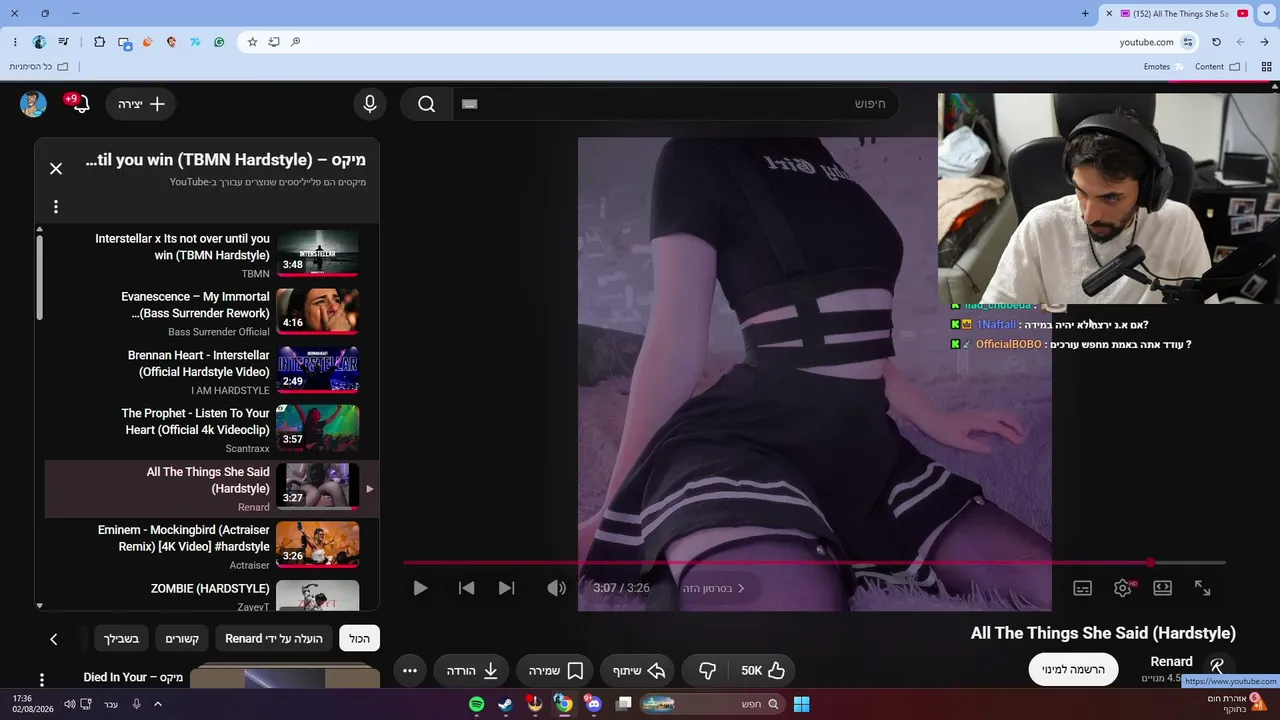The height and width of the screenshot is (720, 1280).
Task: Open the YouTube account avatar menu
Action: pyautogui.click(x=33, y=104)
